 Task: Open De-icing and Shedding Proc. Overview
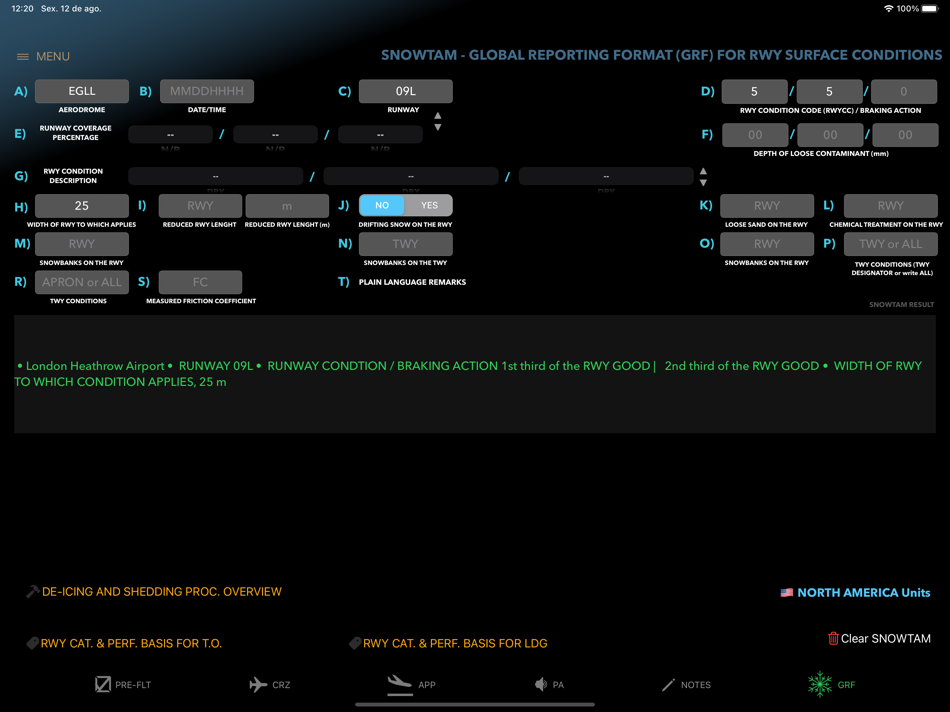pos(162,591)
